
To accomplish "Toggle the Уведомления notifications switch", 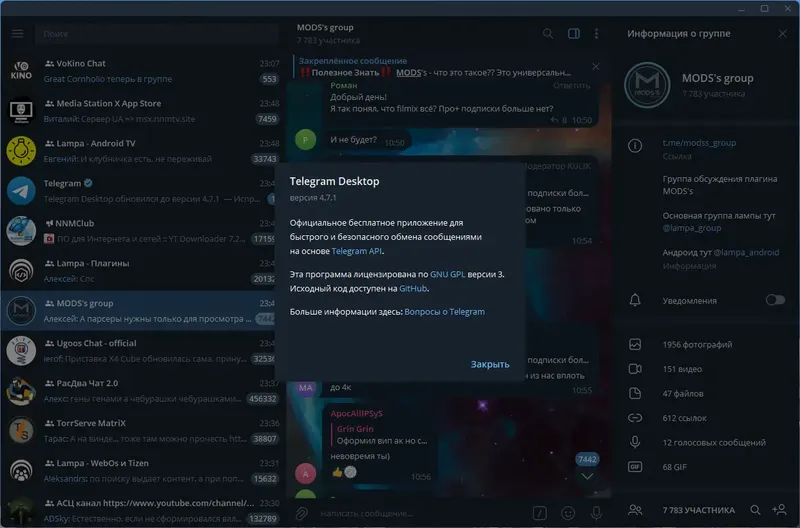I will (775, 300).
